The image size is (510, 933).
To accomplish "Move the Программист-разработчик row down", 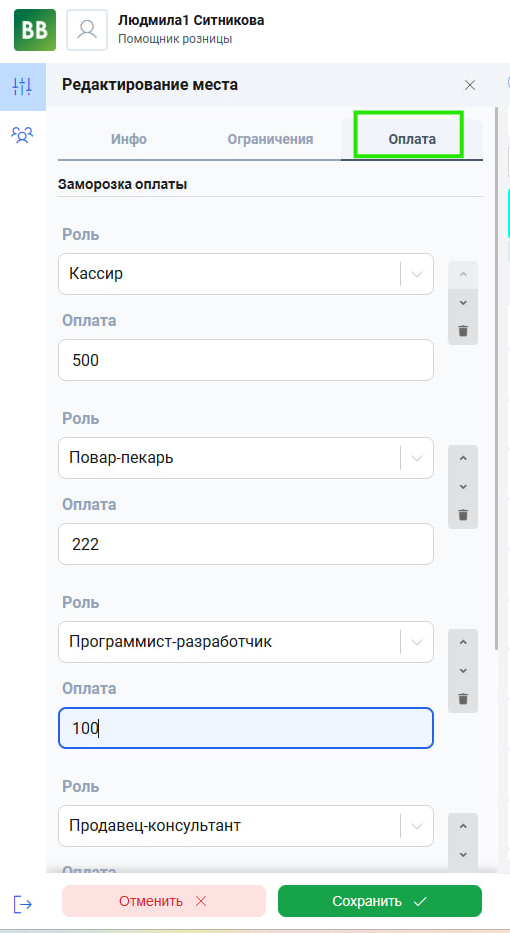I will coord(463,671).
